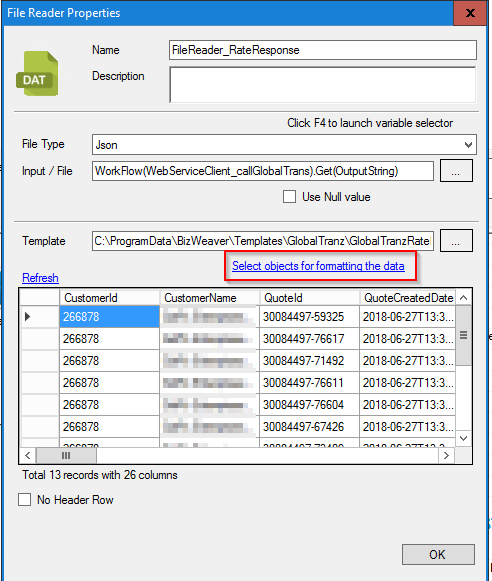Click the green DAT file icon
Screen dimensions: 492x581
click(x=37, y=74)
